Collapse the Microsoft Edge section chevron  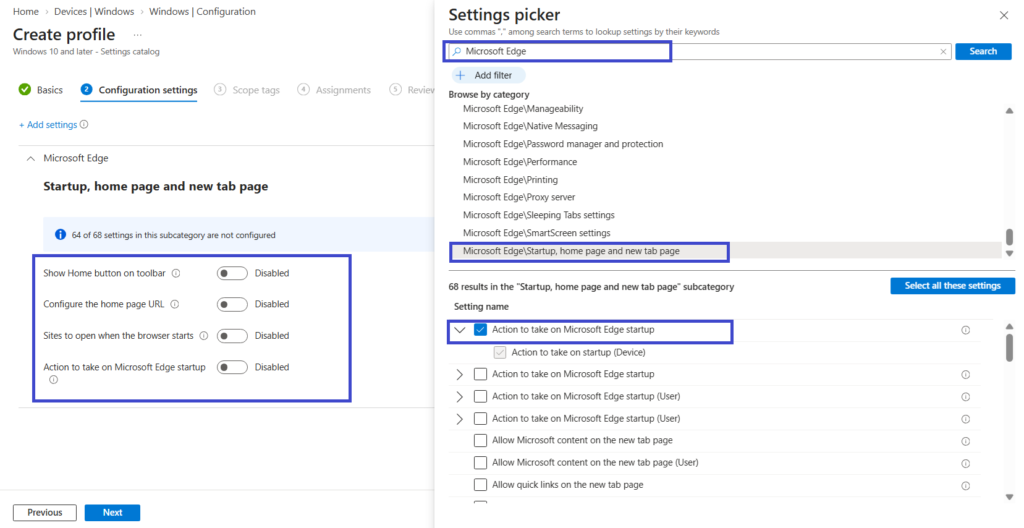(30, 158)
